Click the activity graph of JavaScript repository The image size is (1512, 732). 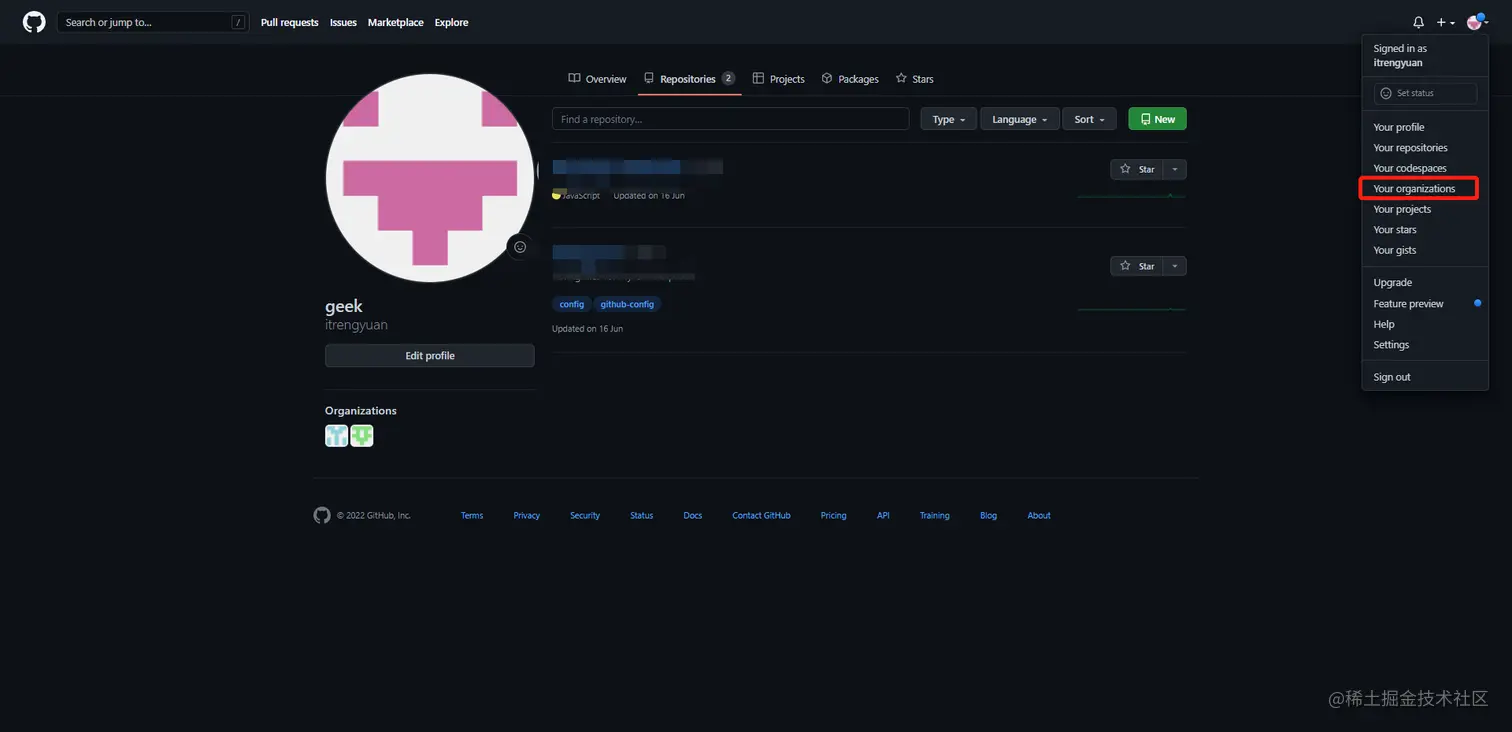[1132, 195]
